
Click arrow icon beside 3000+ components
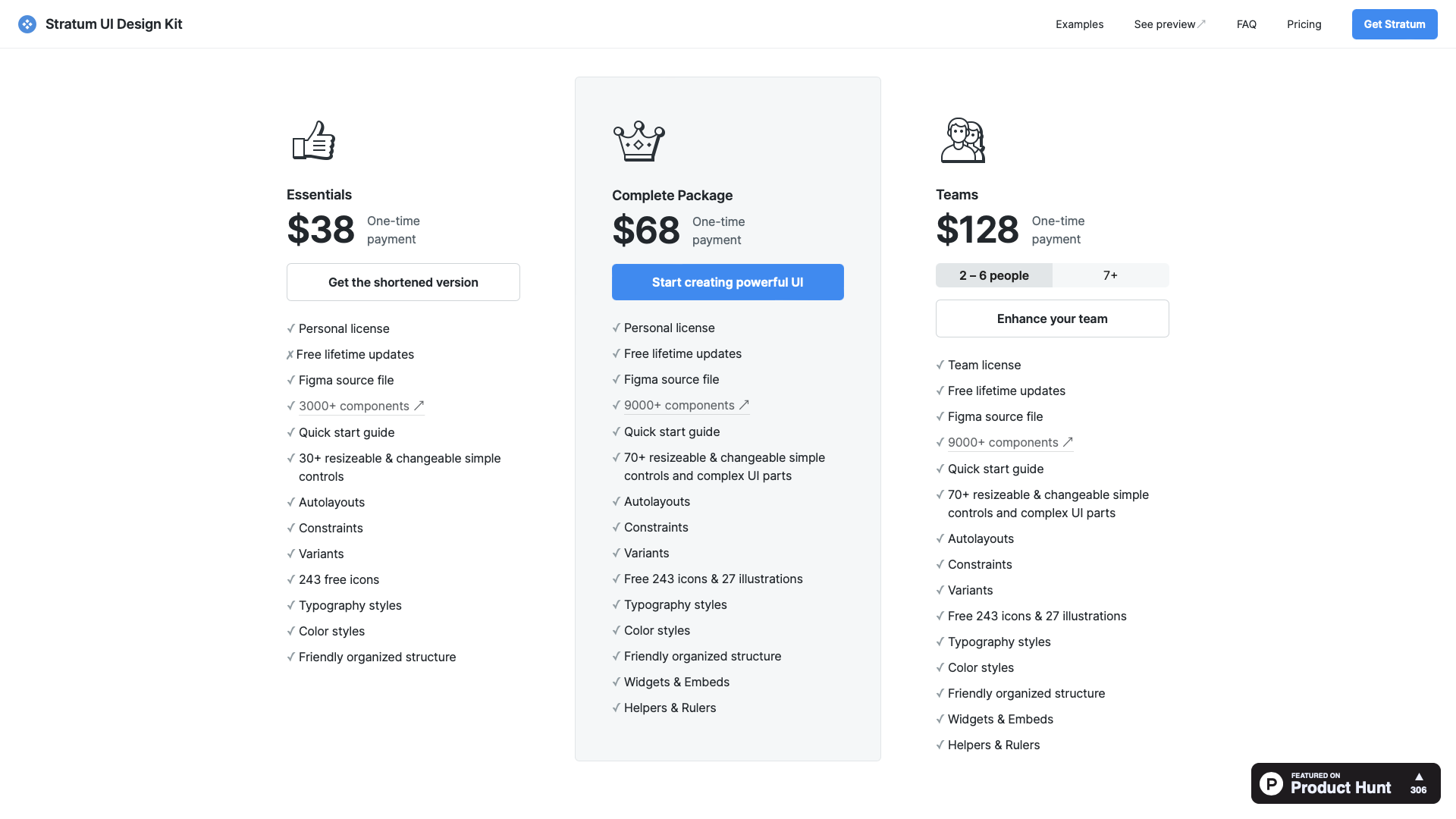pyautogui.click(x=419, y=406)
